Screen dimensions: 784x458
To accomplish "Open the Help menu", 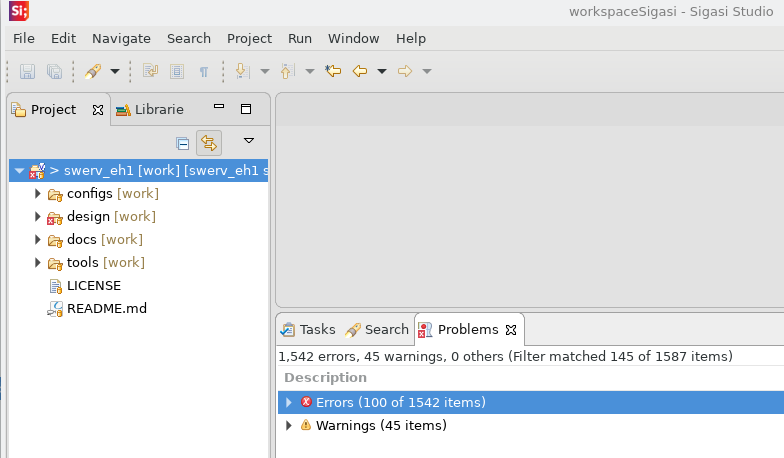I will [411, 38].
